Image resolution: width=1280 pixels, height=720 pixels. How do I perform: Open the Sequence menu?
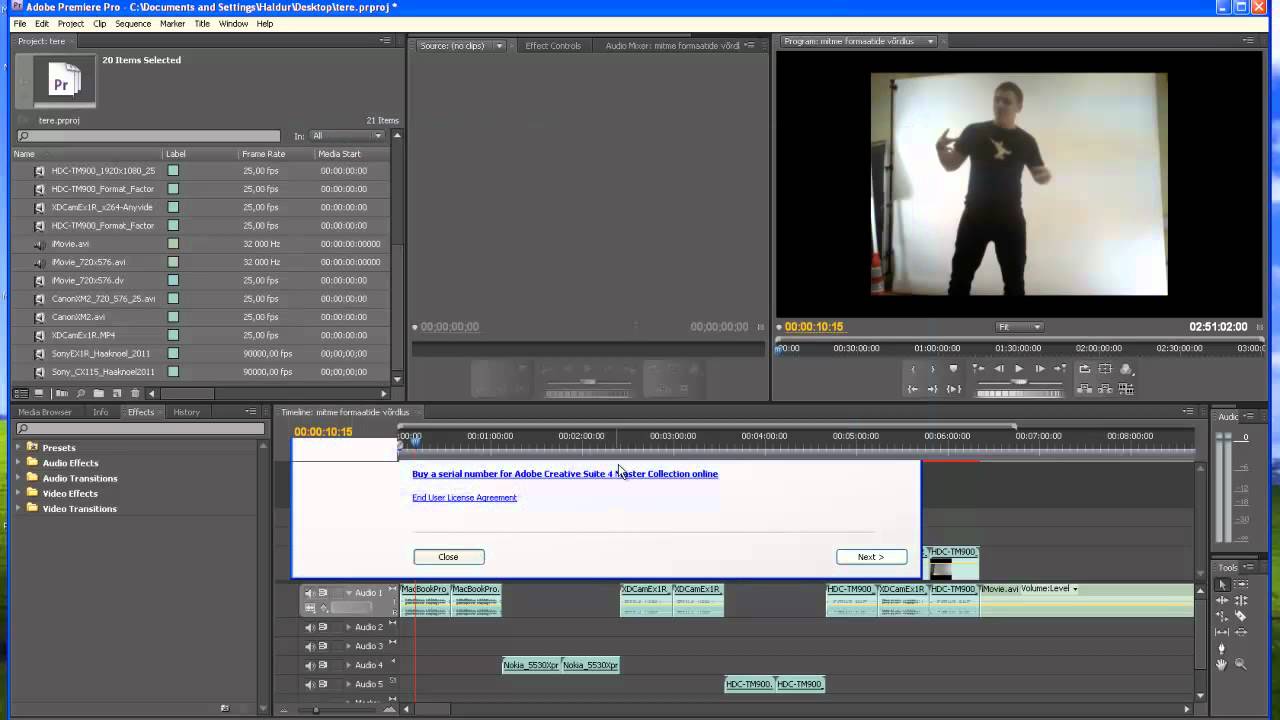click(x=133, y=23)
